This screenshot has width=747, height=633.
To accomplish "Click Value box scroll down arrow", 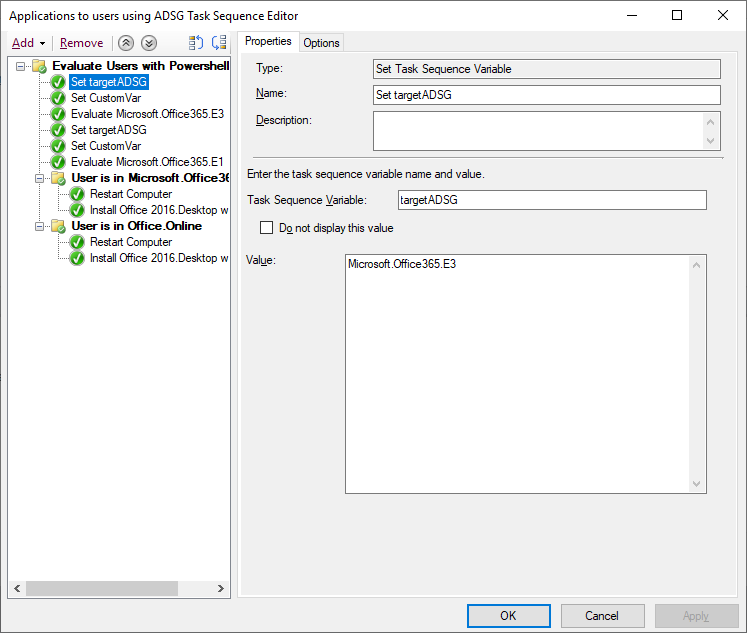I will (x=696, y=484).
